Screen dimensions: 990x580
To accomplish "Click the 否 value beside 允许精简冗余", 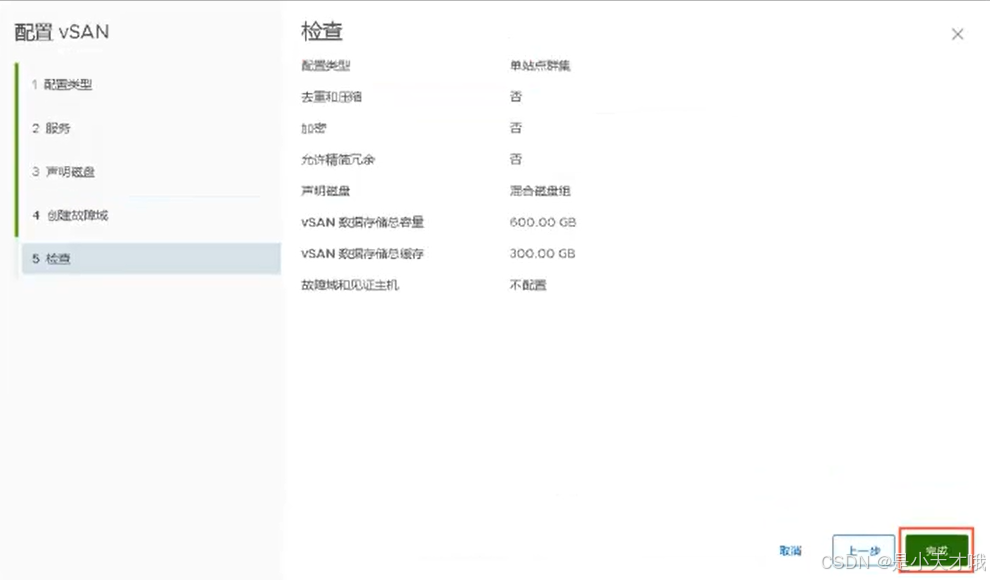I will pyautogui.click(x=516, y=159).
